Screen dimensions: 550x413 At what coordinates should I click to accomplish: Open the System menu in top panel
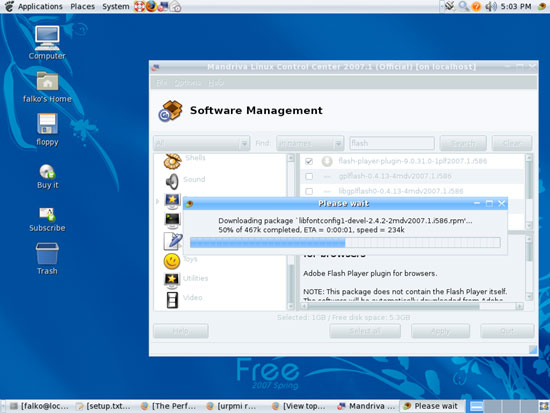pos(115,6)
